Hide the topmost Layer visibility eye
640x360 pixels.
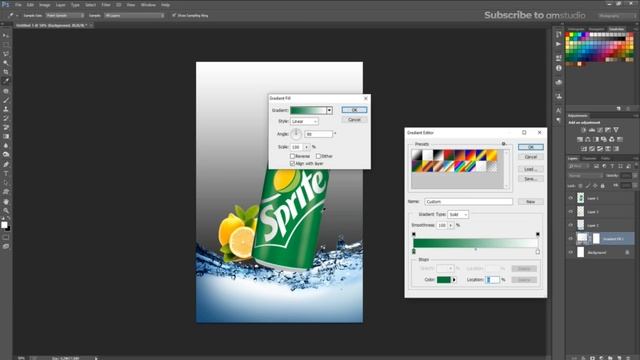point(571,198)
